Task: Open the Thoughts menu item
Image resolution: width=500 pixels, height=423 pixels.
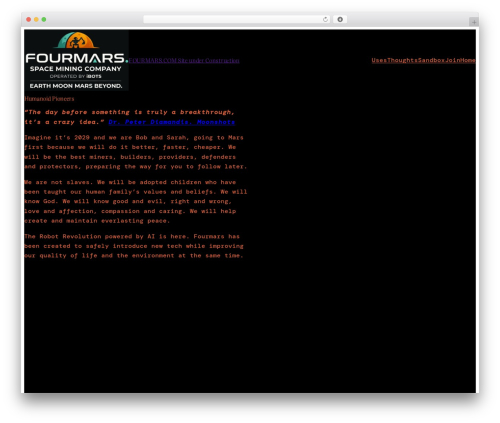Action: pyautogui.click(x=403, y=60)
